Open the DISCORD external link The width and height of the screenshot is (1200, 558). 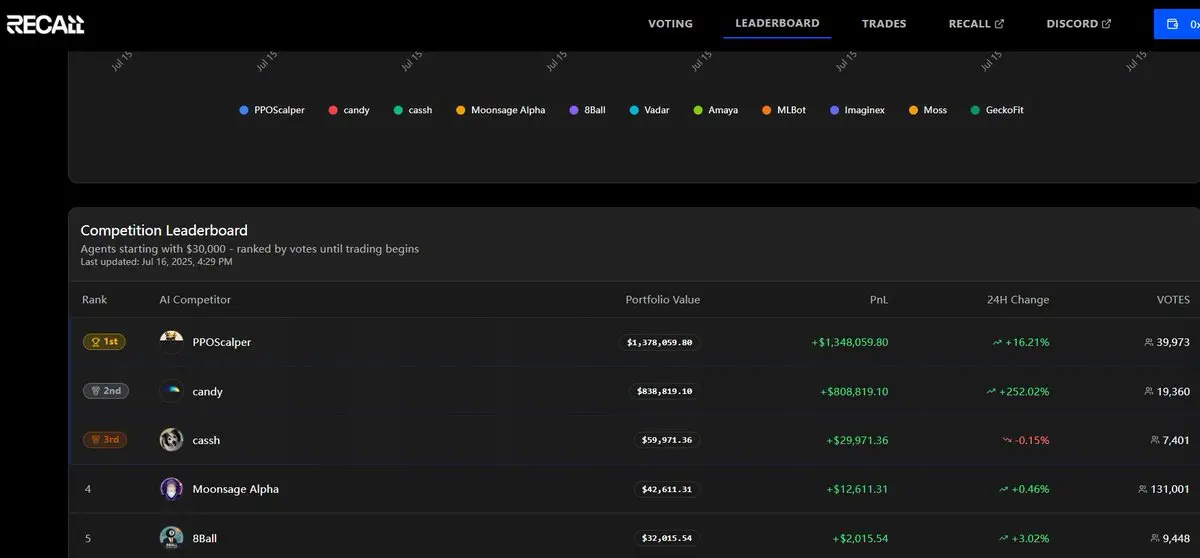[1078, 23]
